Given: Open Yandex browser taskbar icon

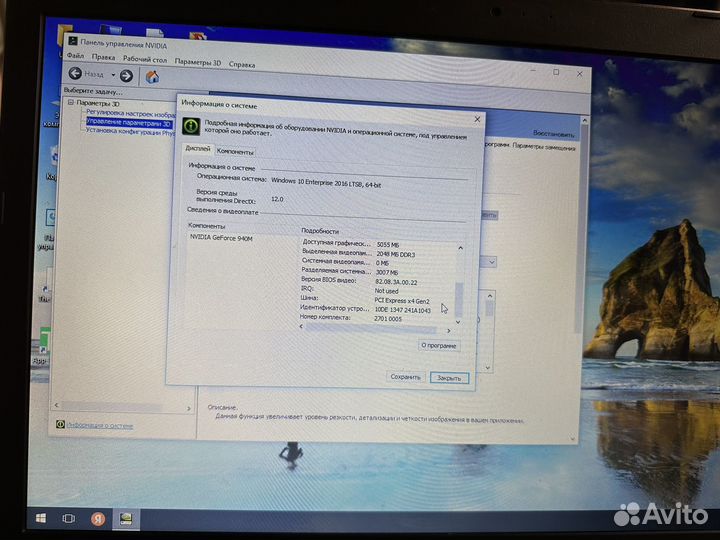Looking at the screenshot, I should click(x=97, y=519).
